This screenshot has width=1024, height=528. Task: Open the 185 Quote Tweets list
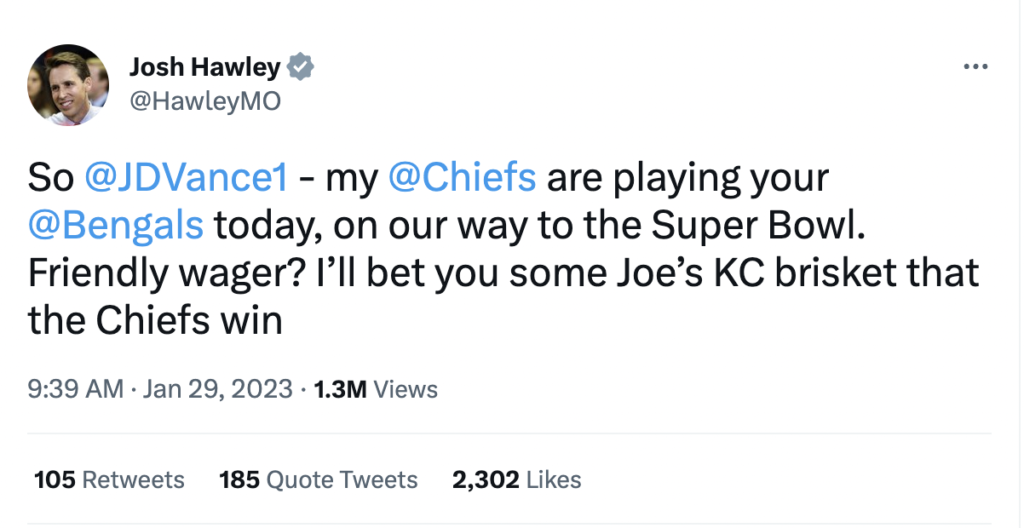pos(318,480)
